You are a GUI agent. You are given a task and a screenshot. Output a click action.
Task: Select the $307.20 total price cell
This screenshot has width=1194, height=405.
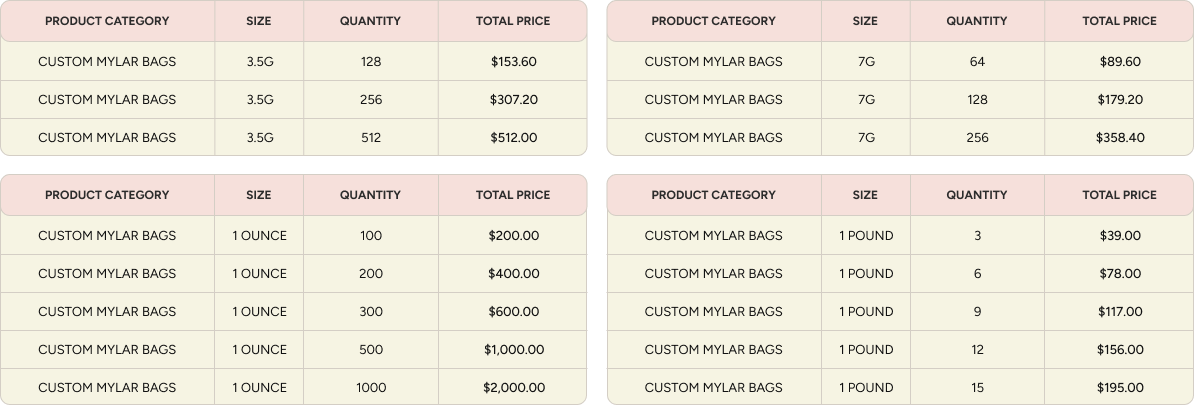(x=513, y=100)
